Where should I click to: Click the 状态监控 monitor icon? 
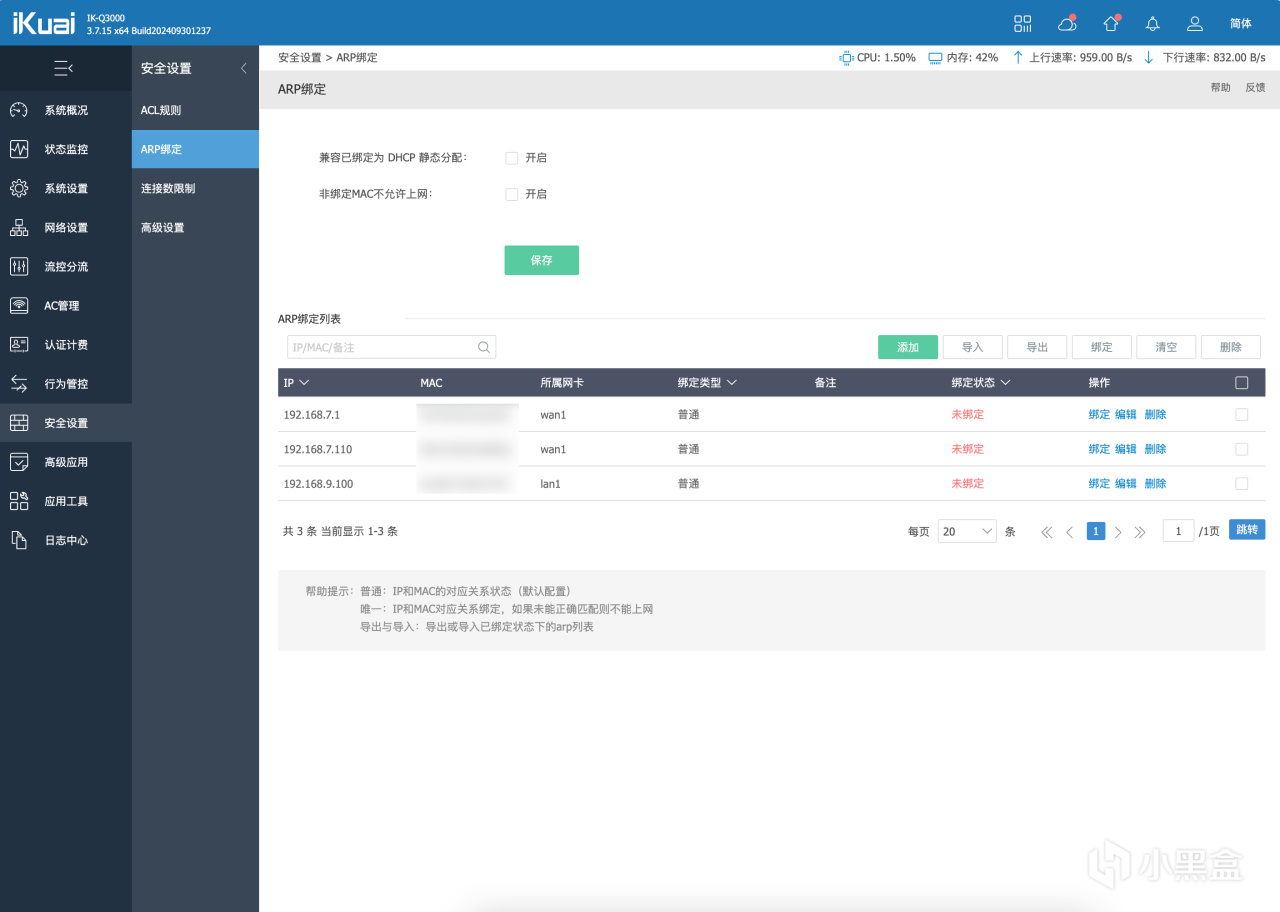[x=19, y=149]
